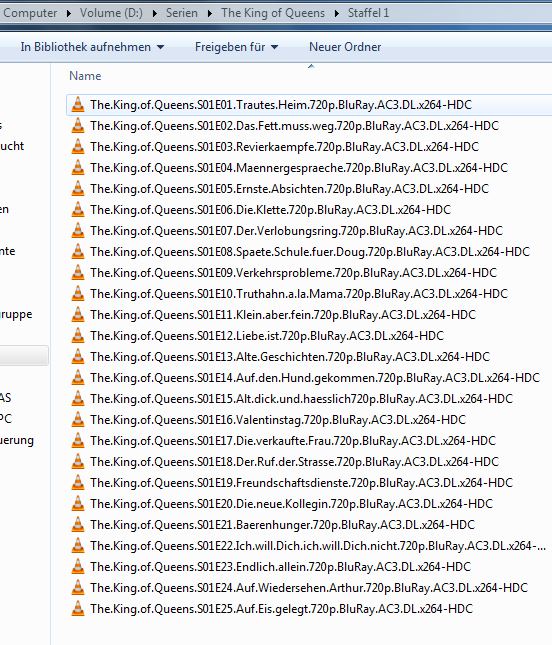Select file S01E20.Die.neue.Kollegin
This screenshot has height=645, width=552.
292,503
